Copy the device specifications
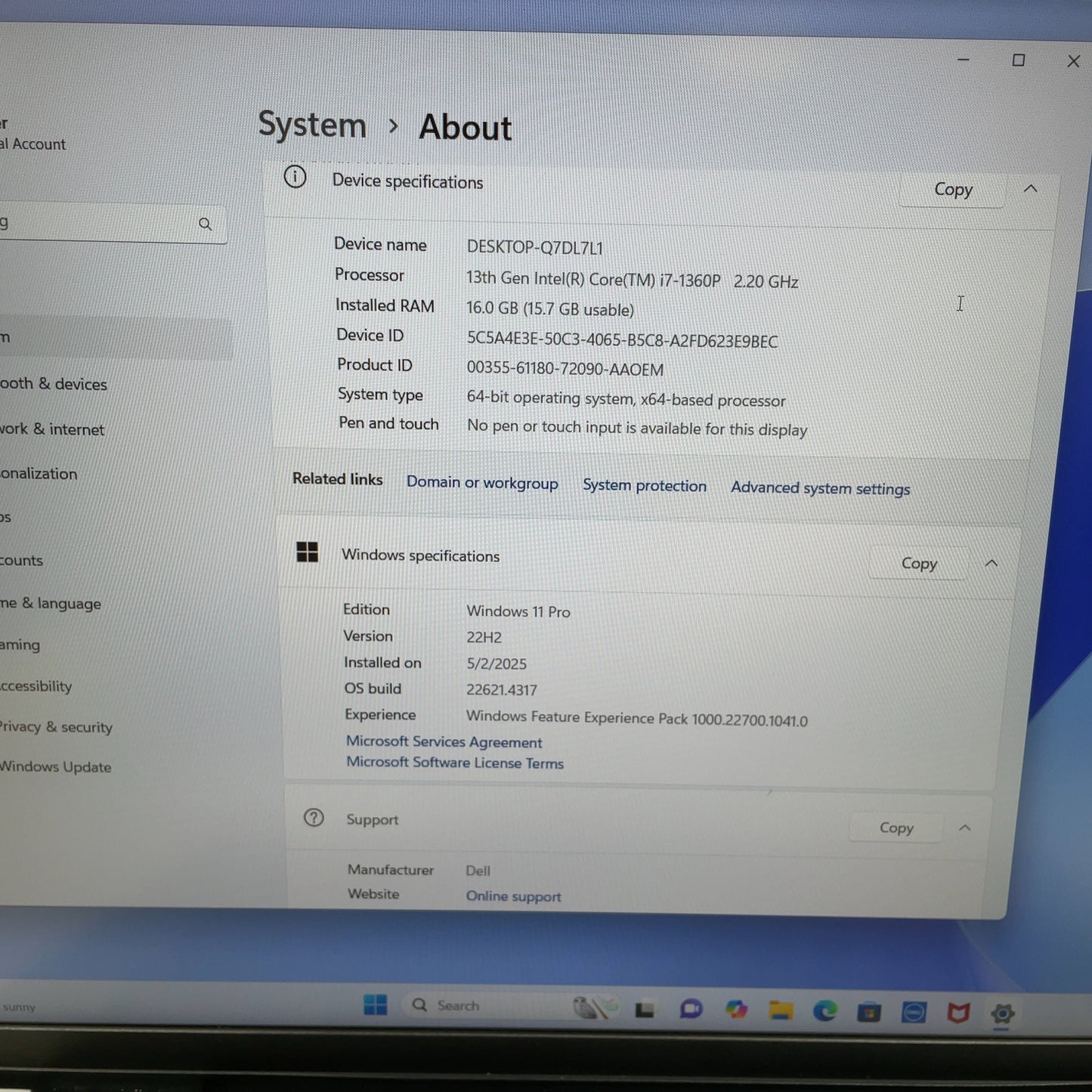Viewport: 1092px width, 1092px height. tap(952, 190)
